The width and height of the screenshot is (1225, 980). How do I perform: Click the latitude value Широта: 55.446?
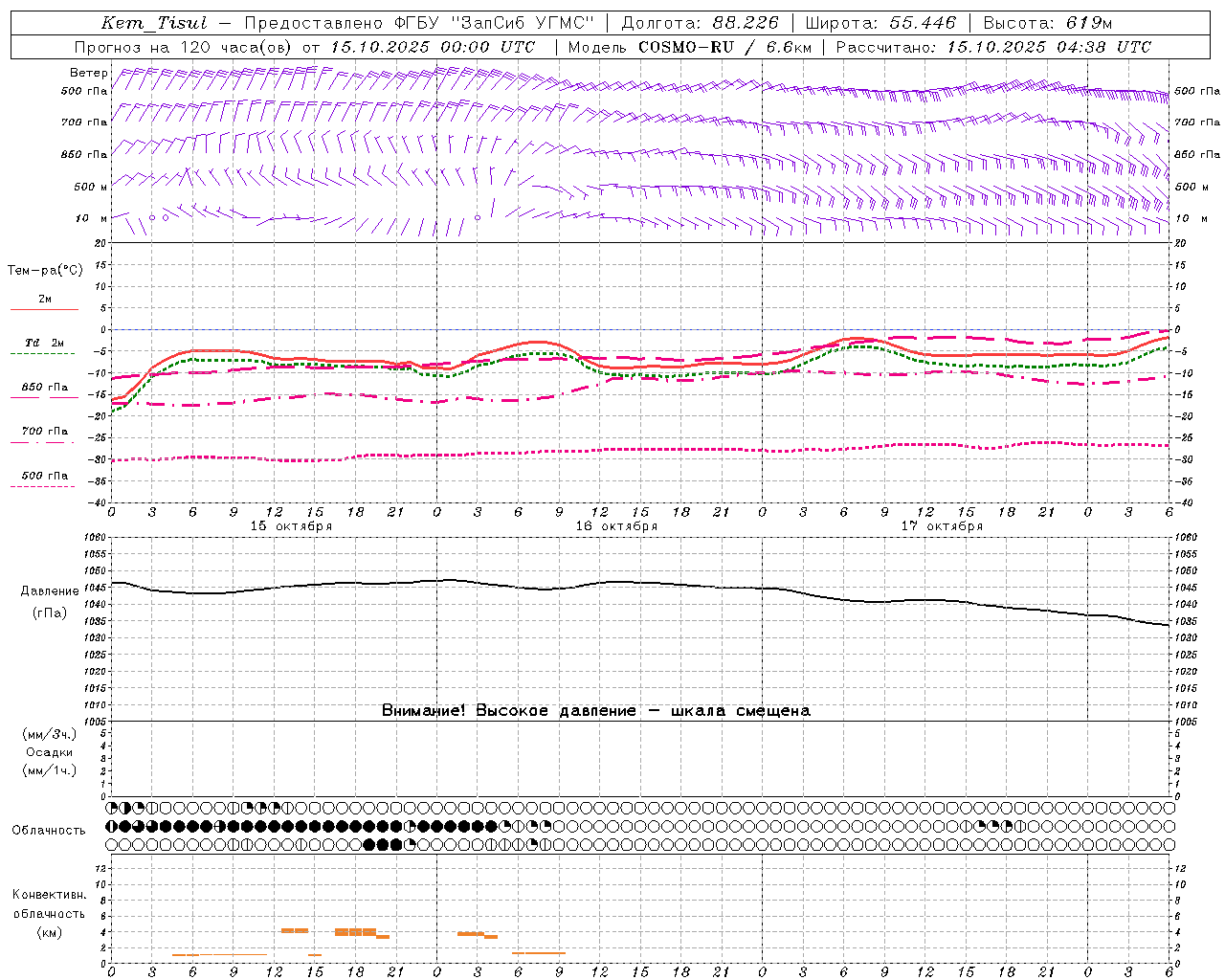880,24
